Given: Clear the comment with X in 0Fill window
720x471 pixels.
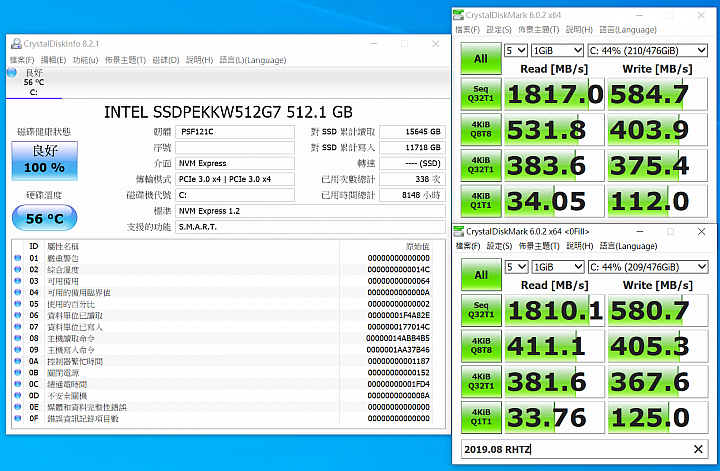Looking at the screenshot, I should 698,449.
